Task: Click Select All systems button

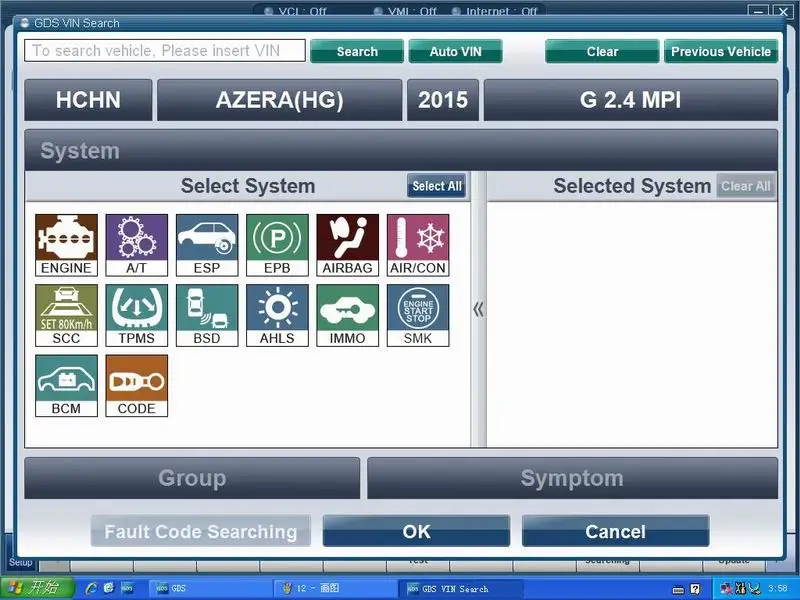Action: (x=437, y=186)
